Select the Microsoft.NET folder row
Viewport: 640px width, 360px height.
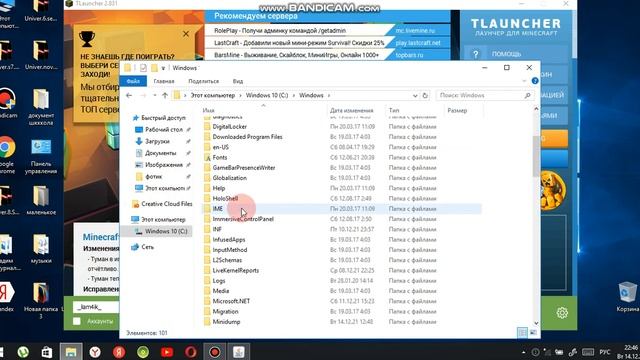342,301
